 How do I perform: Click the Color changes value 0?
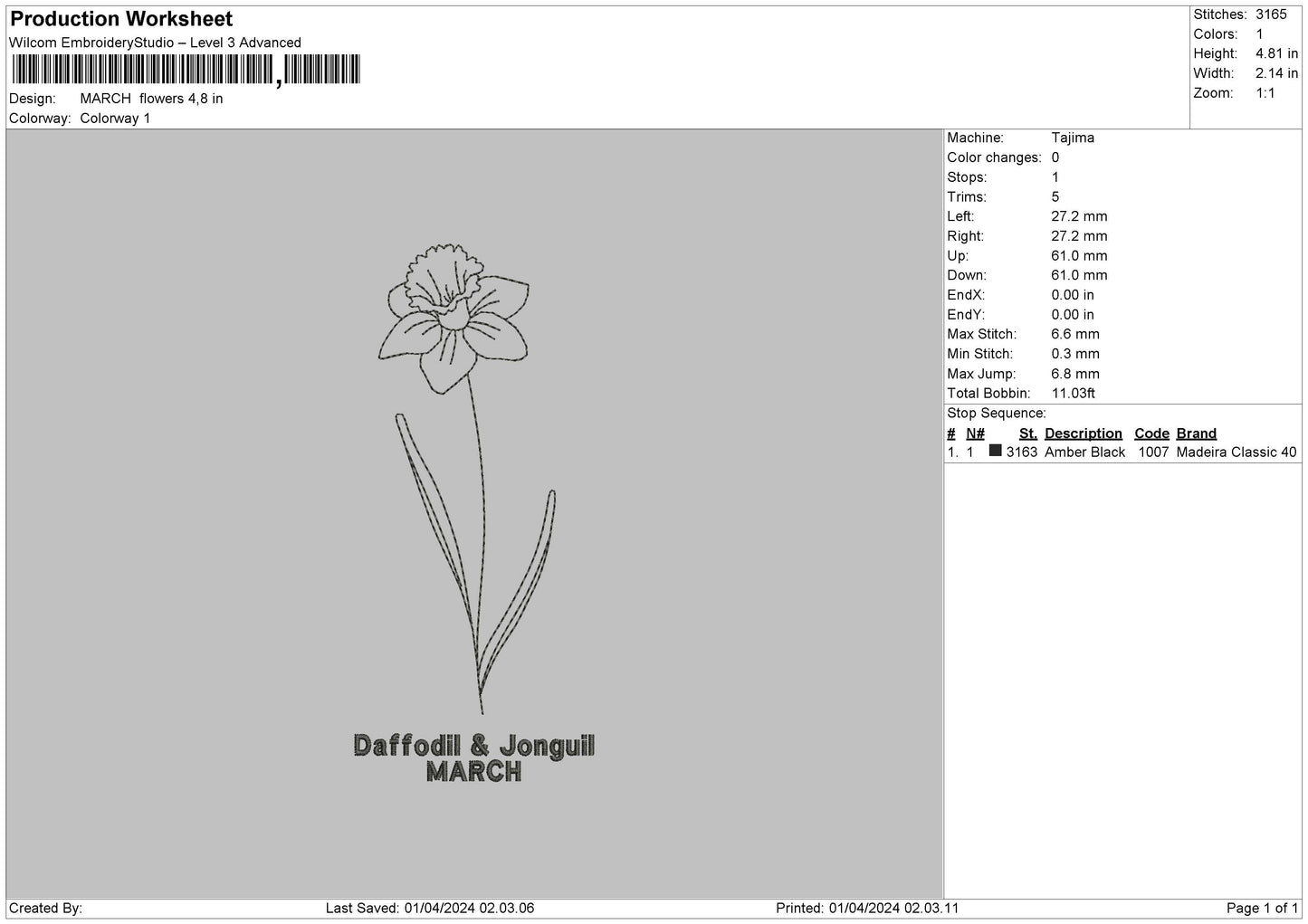click(1055, 157)
